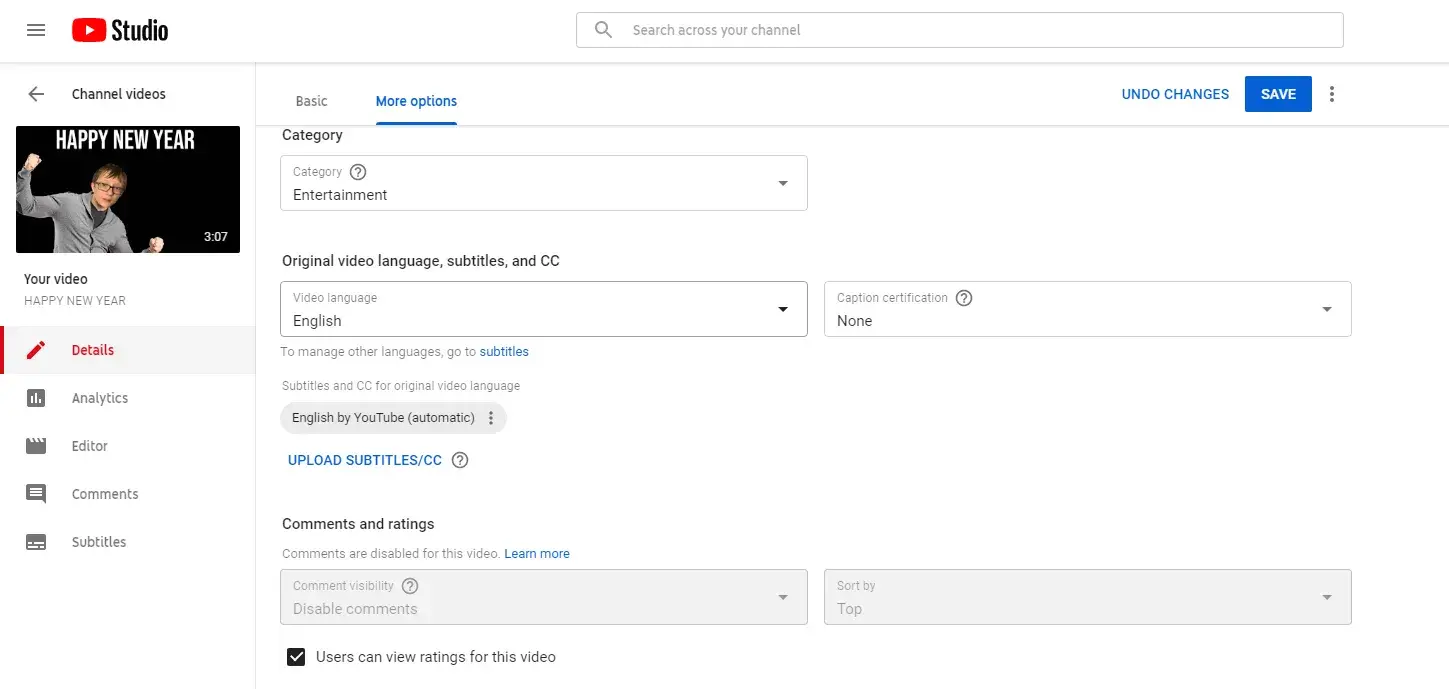Switch to the Basic tab
This screenshot has width=1449, height=689.
click(x=311, y=101)
